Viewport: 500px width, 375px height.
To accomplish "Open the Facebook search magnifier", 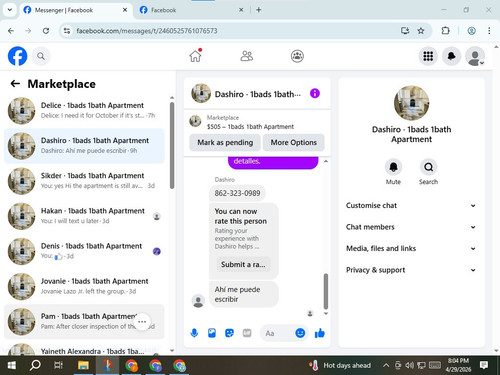I will (41, 56).
